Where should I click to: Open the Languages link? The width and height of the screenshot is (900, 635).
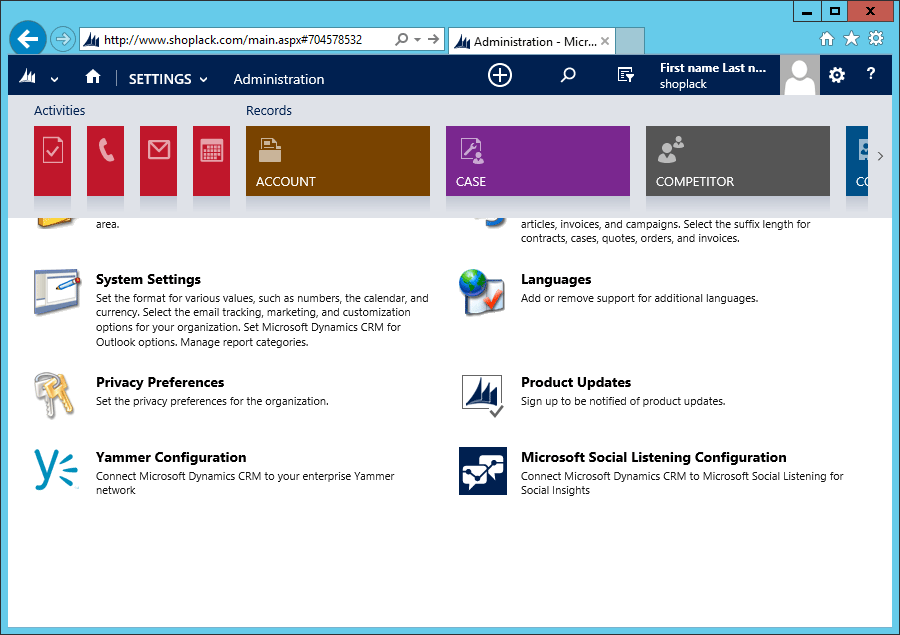point(556,279)
